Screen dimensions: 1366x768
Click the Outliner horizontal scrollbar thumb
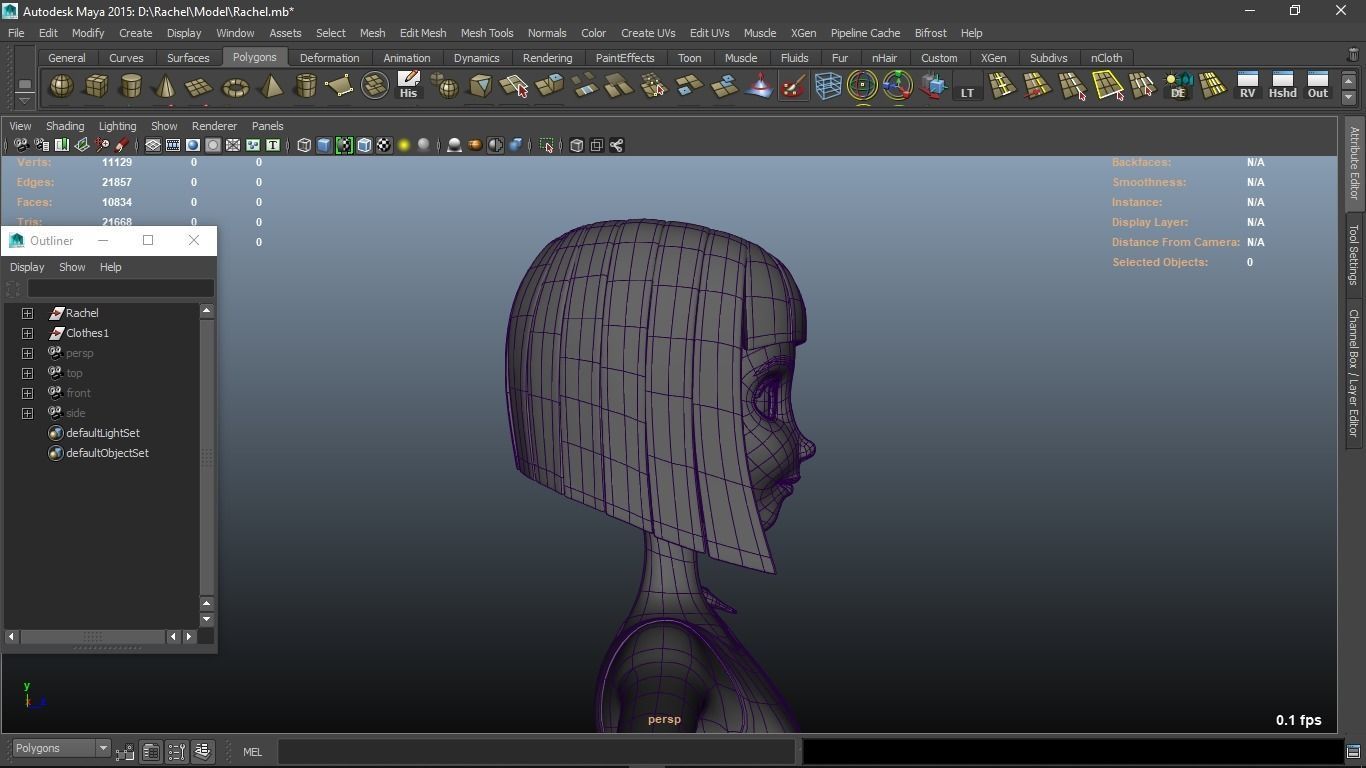point(93,636)
